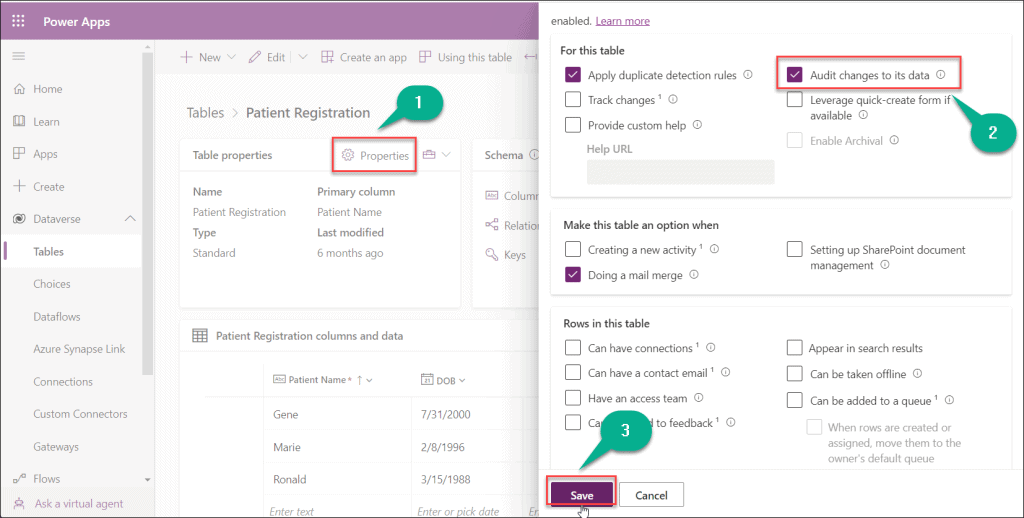Image resolution: width=1024 pixels, height=518 pixels.
Task: Check Setting up SharePoint document management
Action: 794,249
